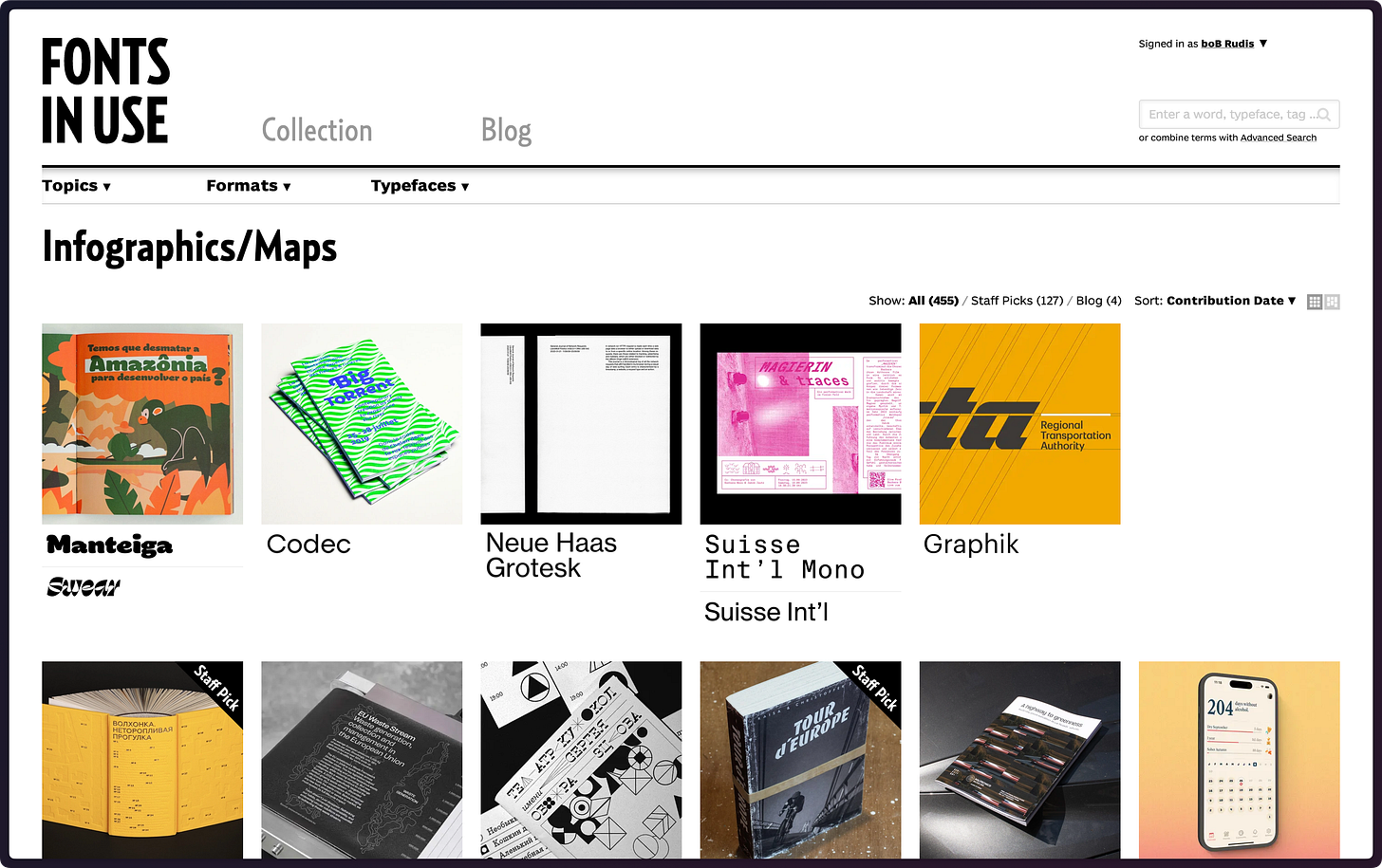Open the yellow Russian book thumbnail
1382x868 pixels.
tap(142, 760)
